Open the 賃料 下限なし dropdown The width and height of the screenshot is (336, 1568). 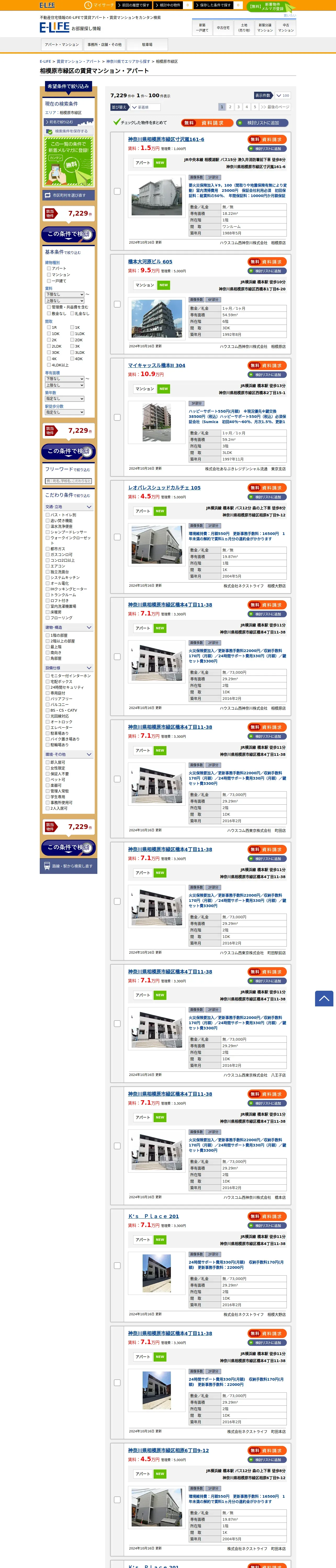(65, 294)
